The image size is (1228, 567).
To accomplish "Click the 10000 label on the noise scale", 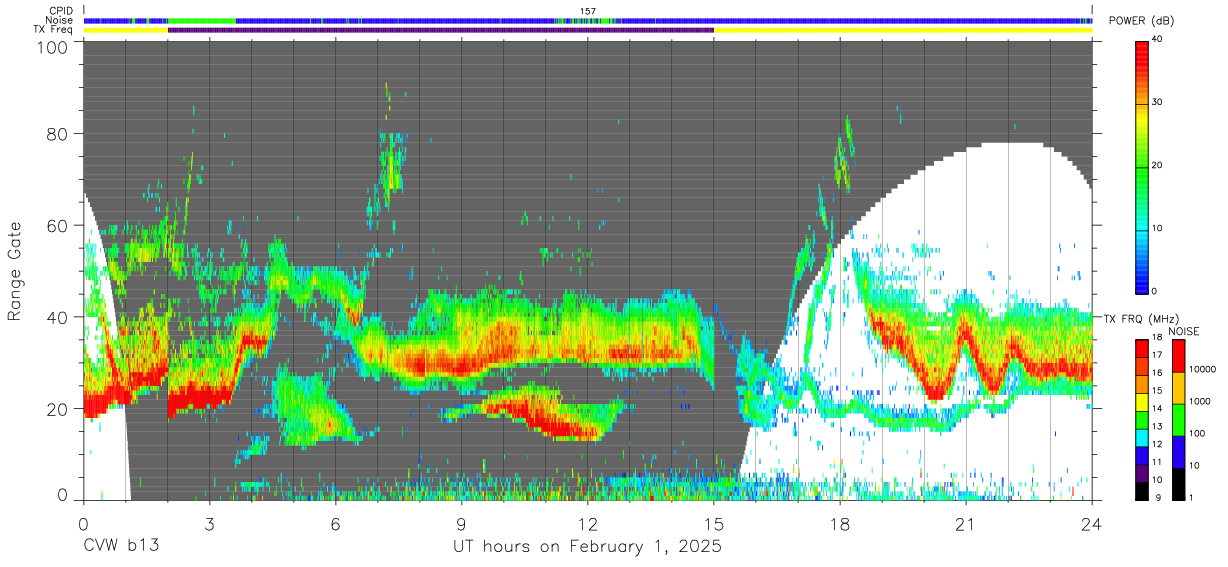I will pos(1203,369).
